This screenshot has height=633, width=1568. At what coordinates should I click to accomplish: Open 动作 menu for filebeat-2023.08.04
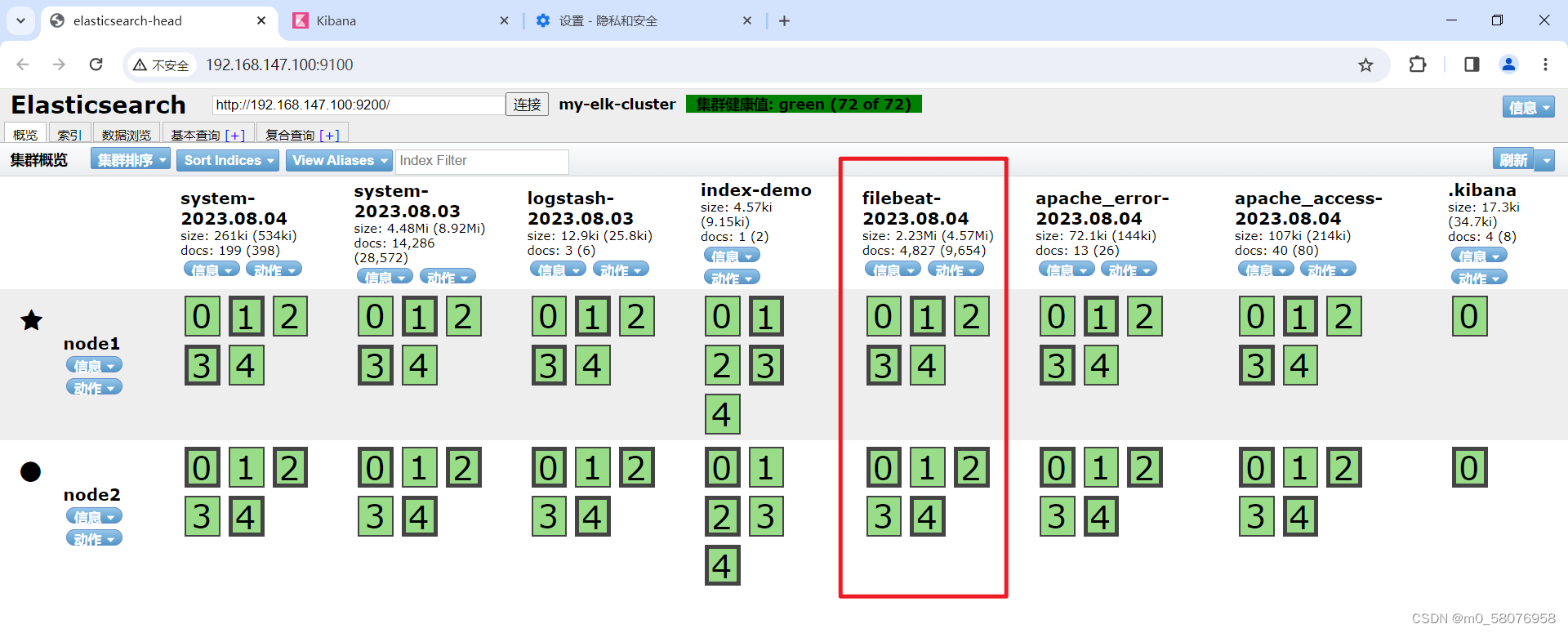[955, 269]
